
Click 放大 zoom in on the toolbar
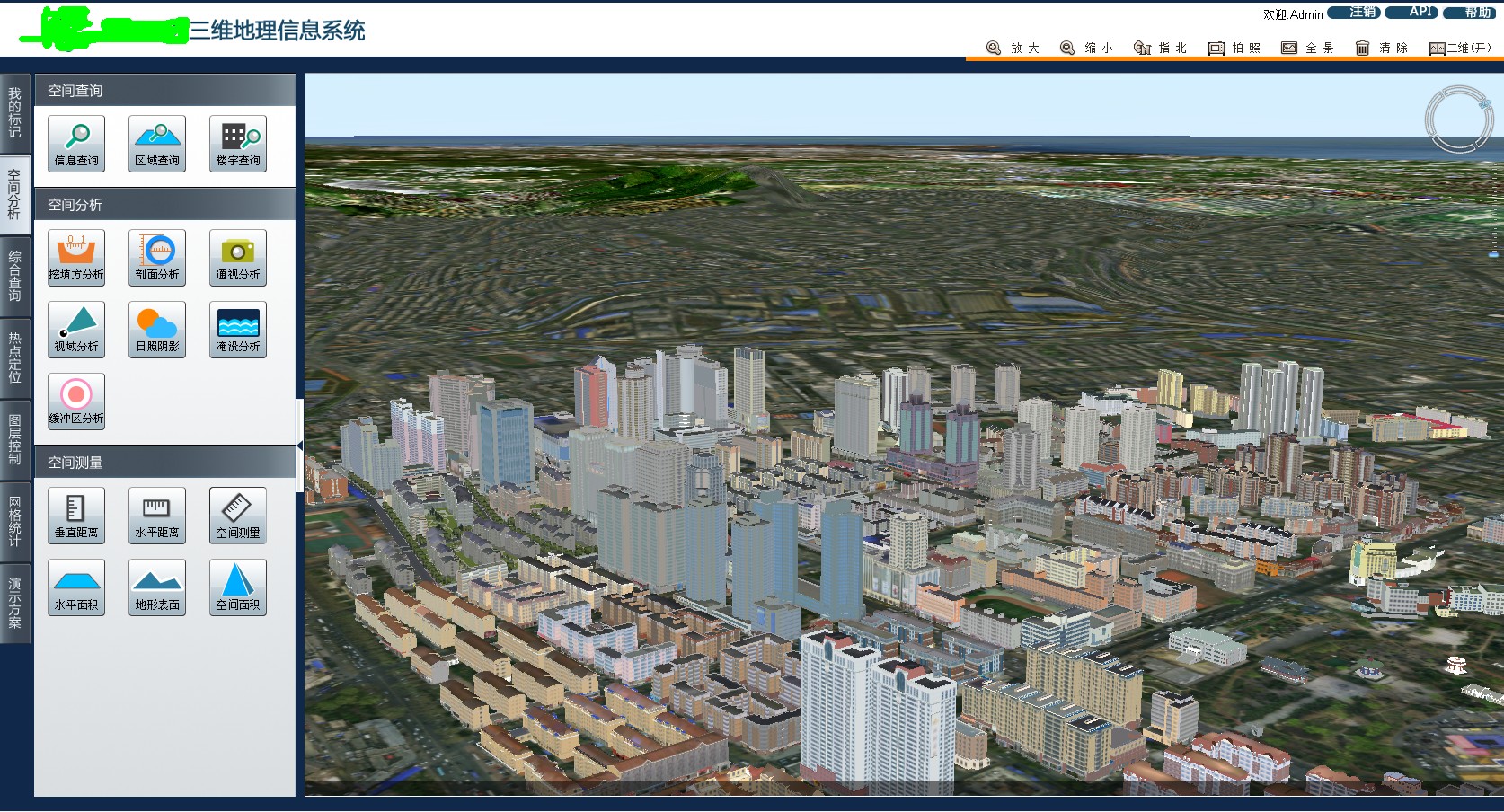[x=1012, y=48]
